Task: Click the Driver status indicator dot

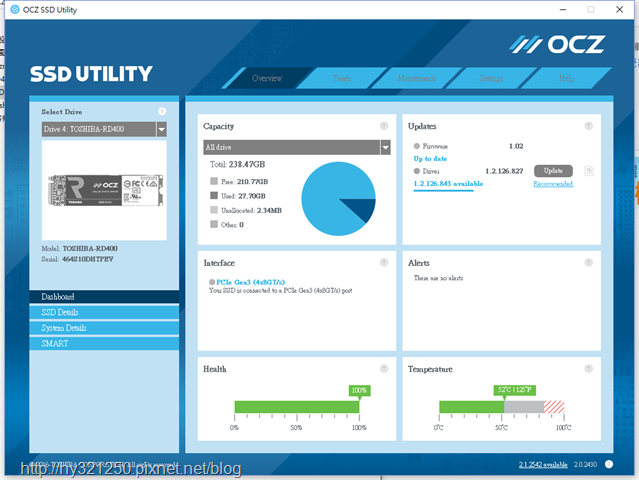Action: tap(416, 171)
